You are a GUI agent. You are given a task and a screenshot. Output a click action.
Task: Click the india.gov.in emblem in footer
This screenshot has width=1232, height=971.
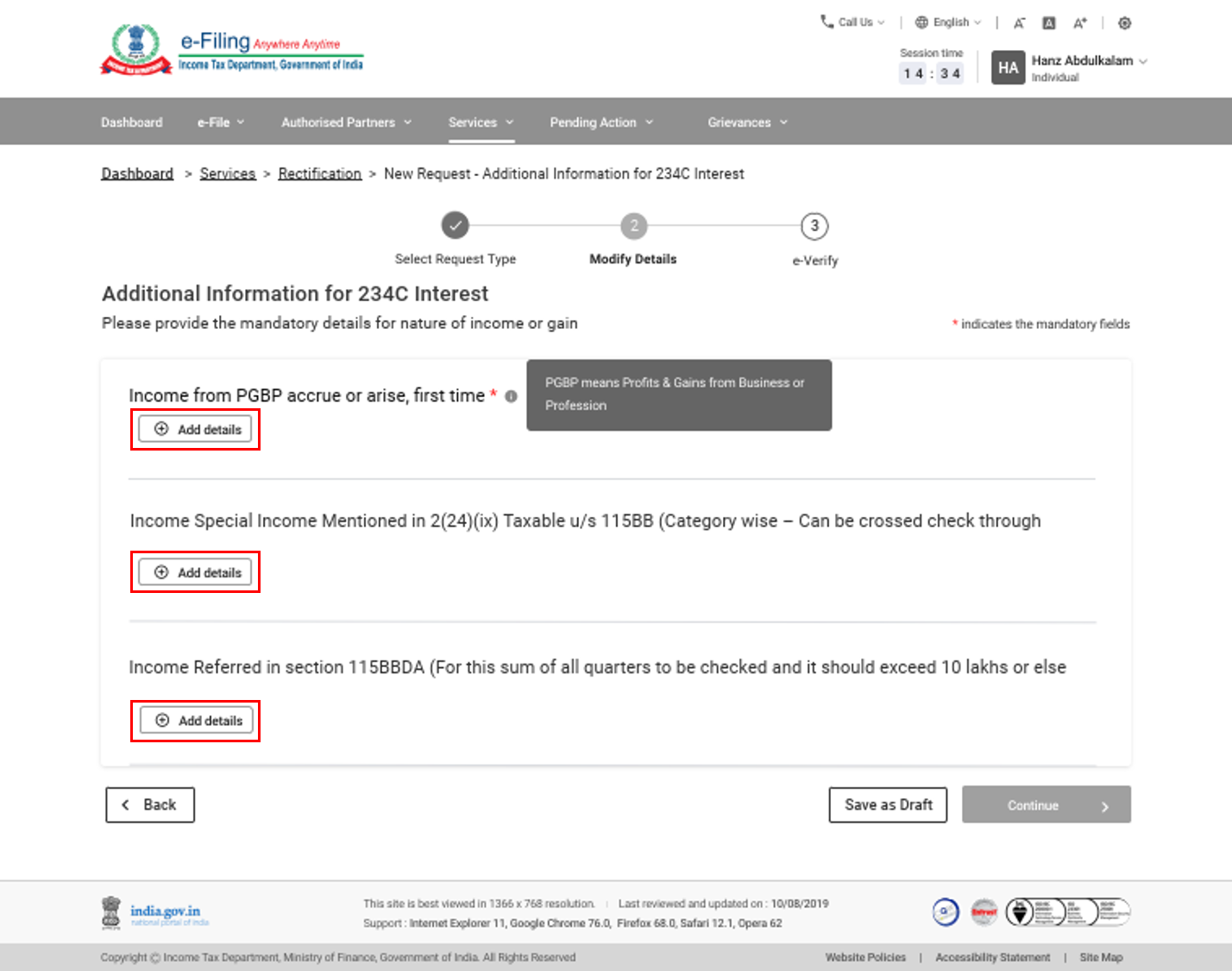pos(111,911)
